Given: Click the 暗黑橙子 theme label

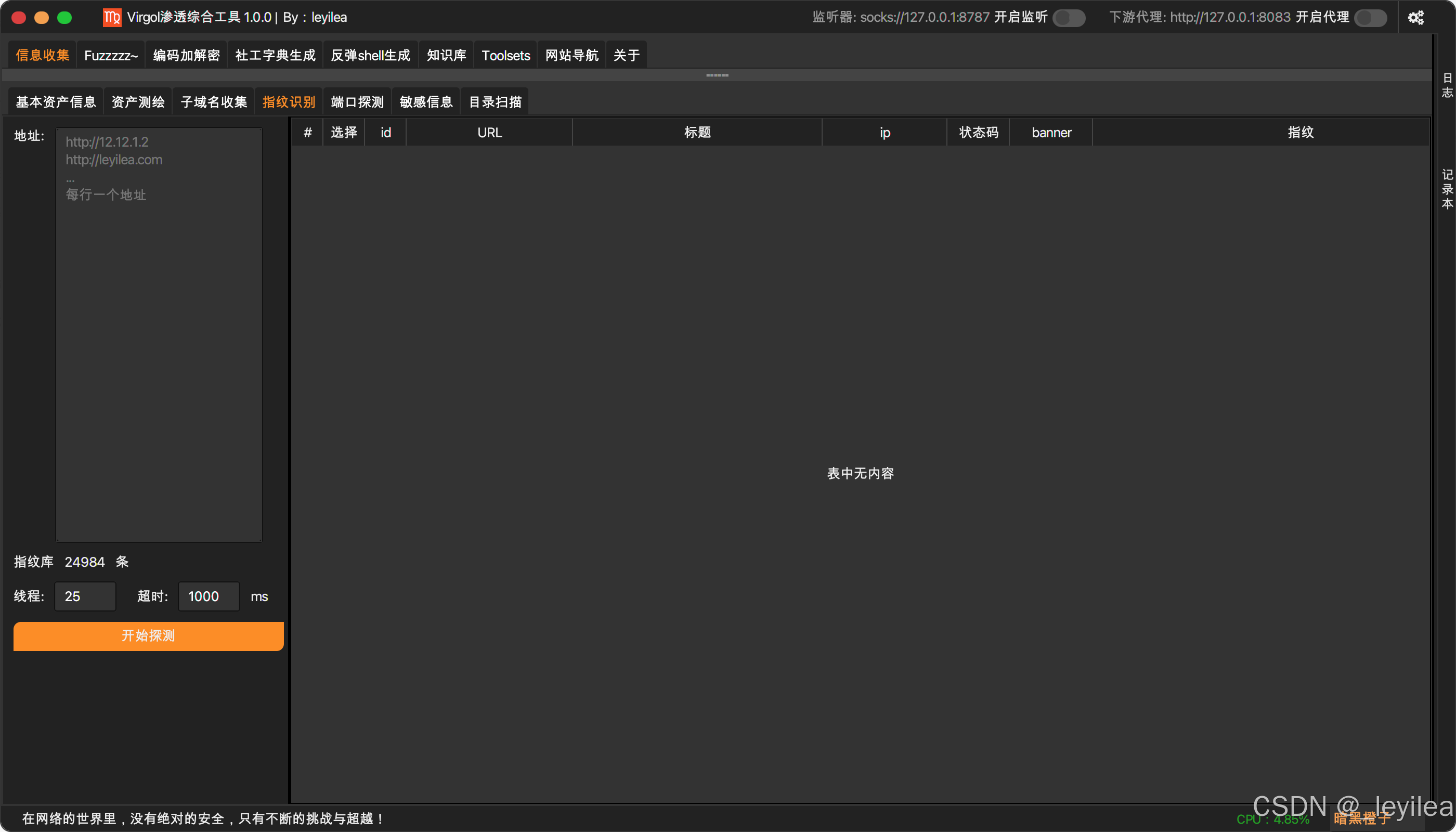Looking at the screenshot, I should (x=1361, y=819).
